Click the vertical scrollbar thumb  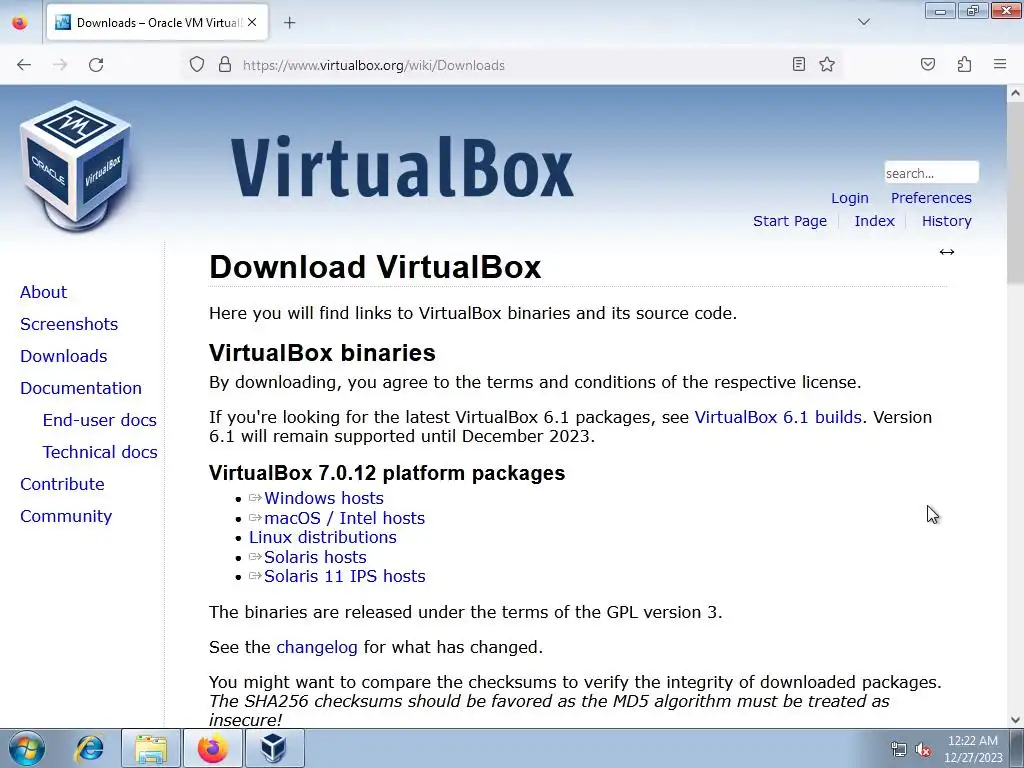coord(1015,192)
